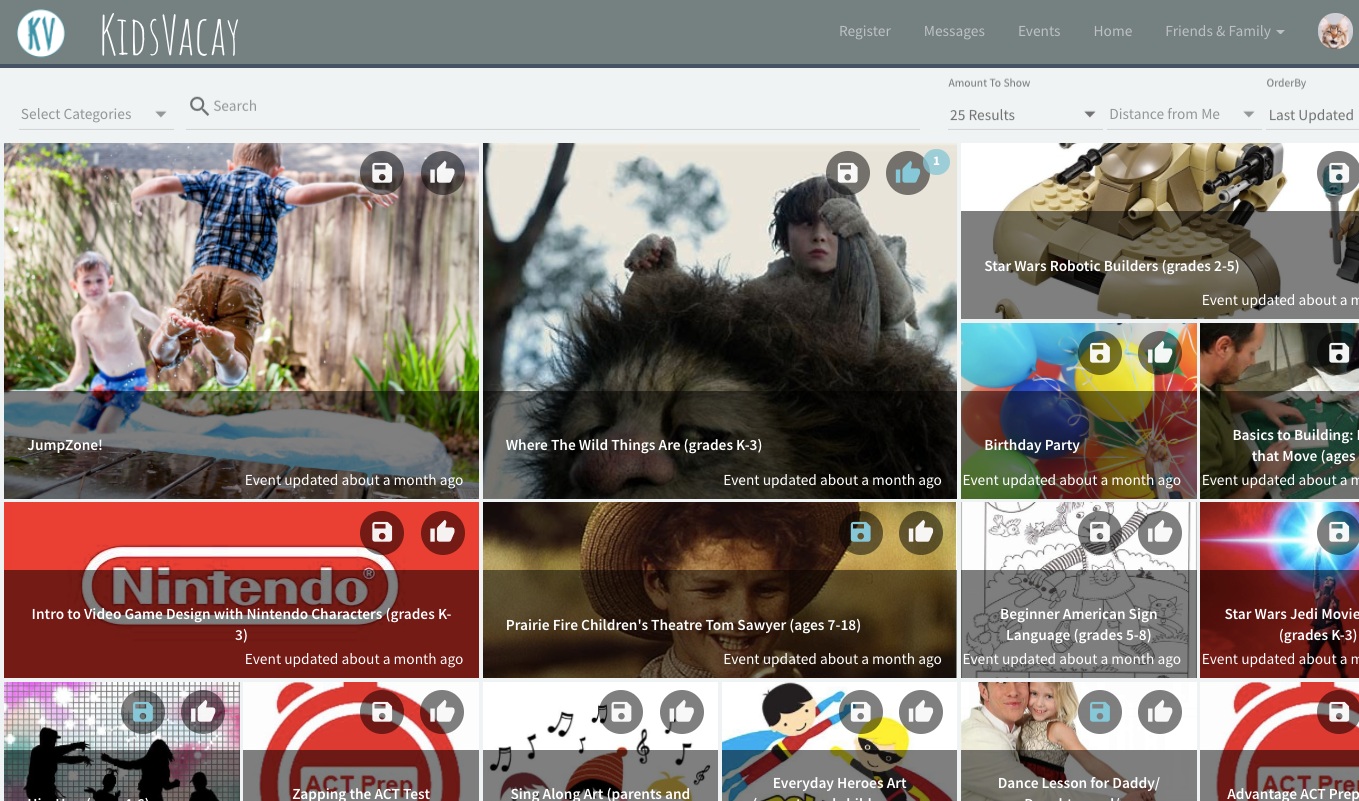Click the like count badge showing 1

[936, 160]
